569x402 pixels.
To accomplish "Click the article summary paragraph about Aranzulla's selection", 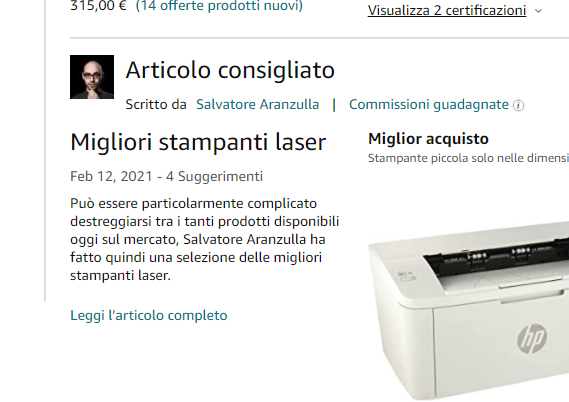I will tap(205, 239).
